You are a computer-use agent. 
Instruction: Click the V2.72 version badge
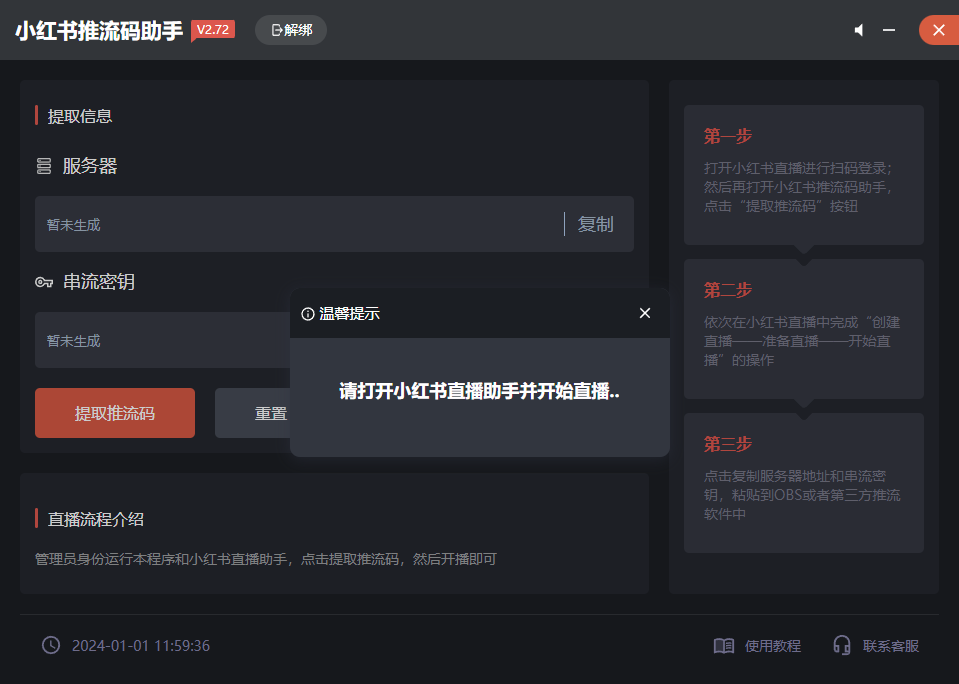tap(213, 30)
